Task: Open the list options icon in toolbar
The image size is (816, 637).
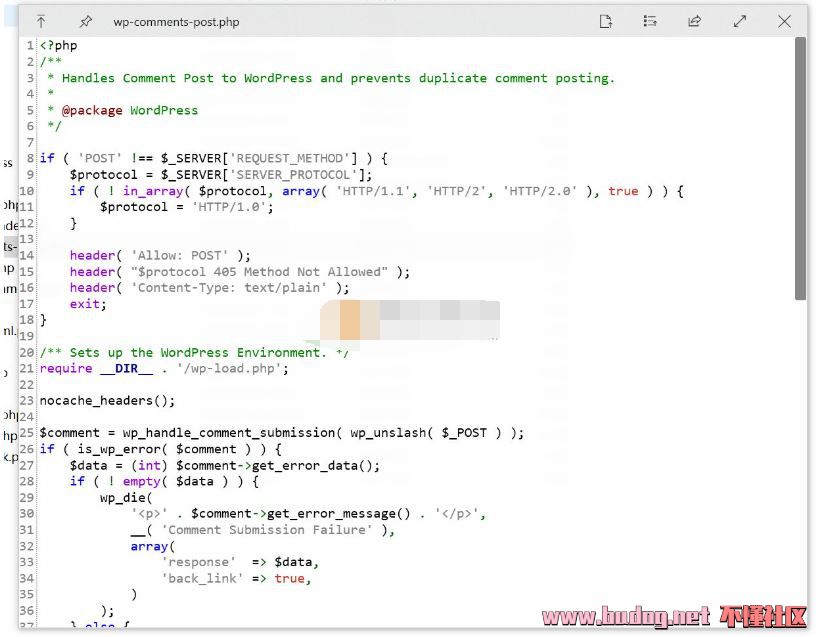Action: tap(650, 21)
